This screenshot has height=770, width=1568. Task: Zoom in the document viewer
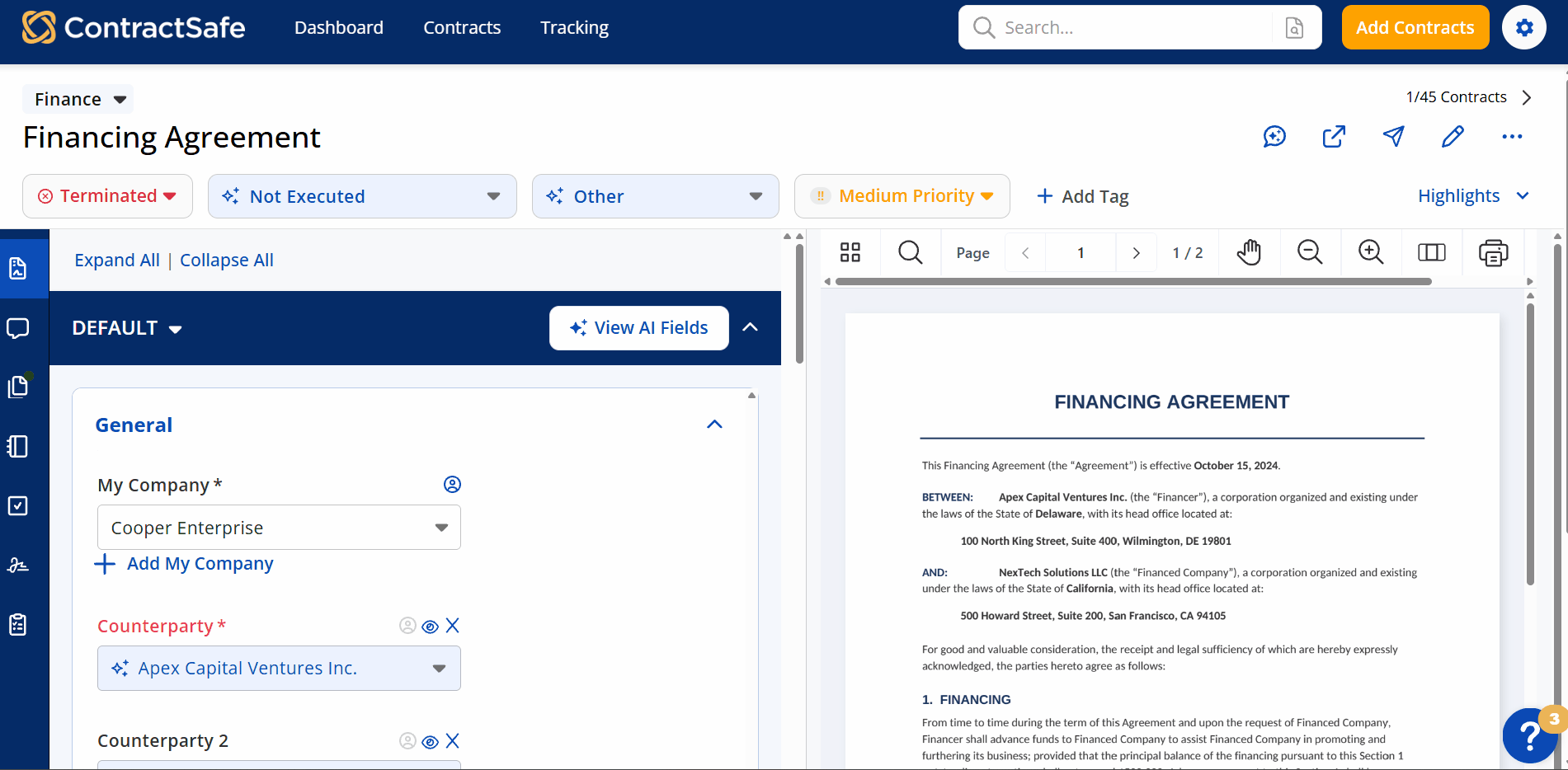tap(1371, 252)
